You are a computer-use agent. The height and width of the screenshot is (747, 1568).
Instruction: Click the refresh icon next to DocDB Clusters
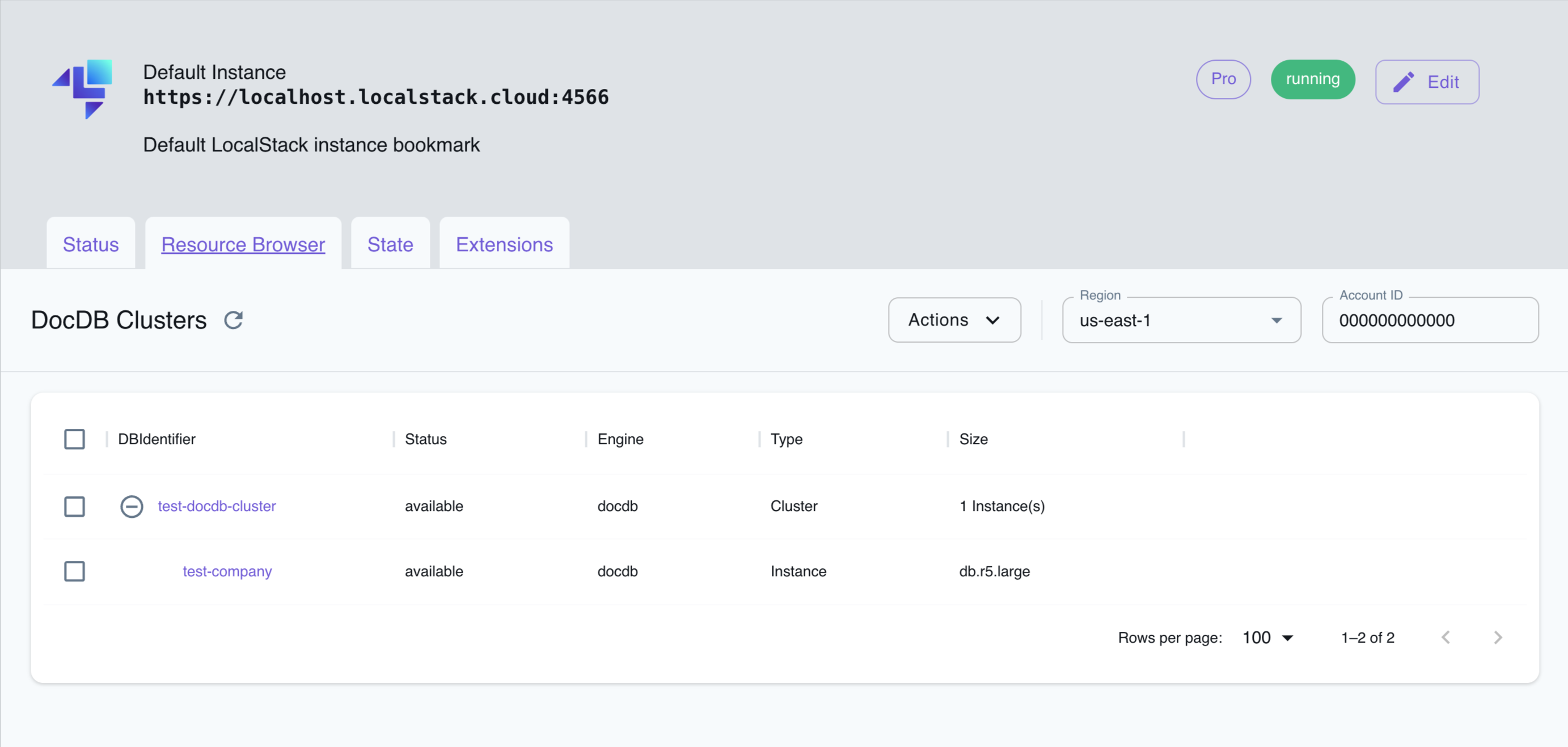point(234,319)
